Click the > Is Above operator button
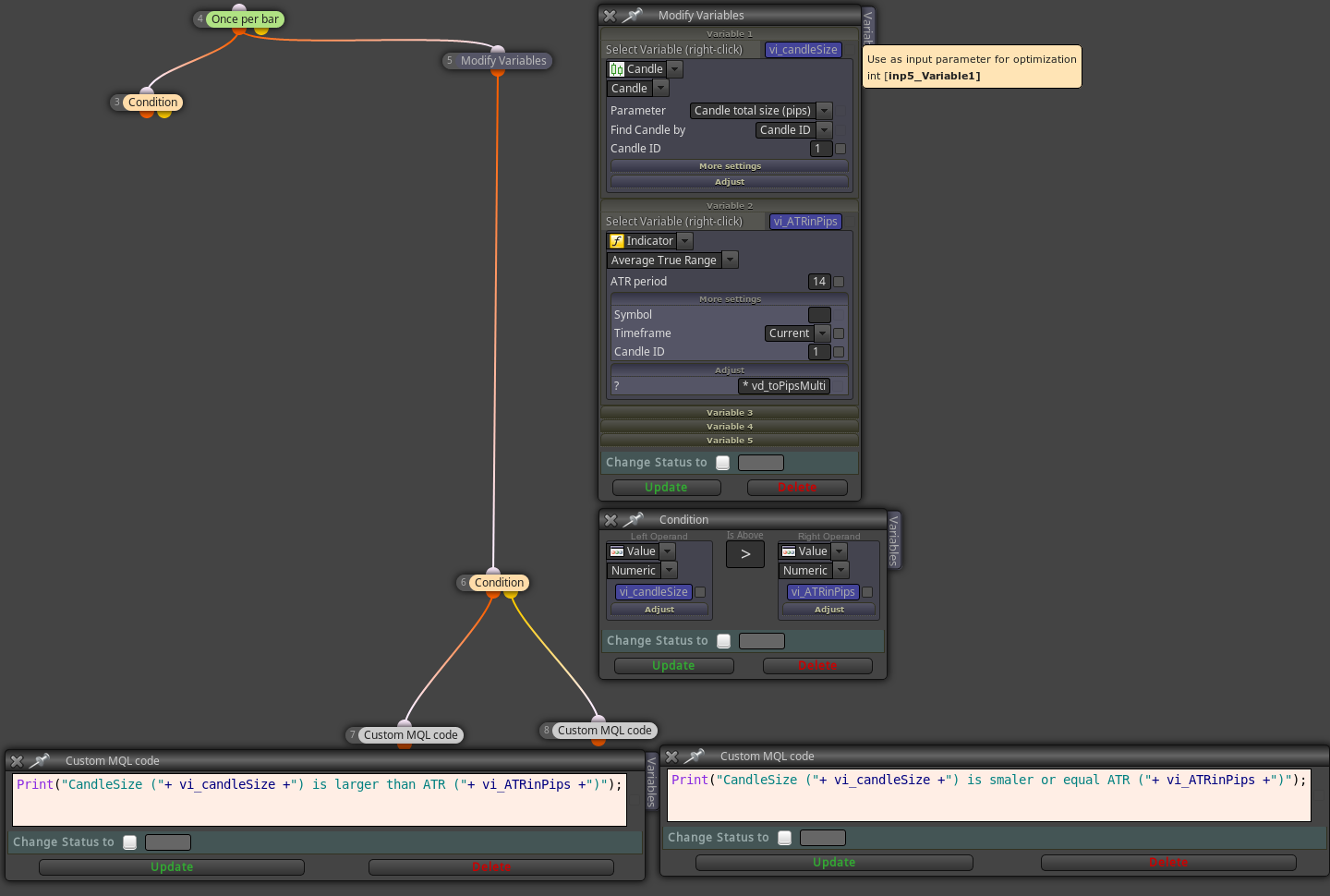 (745, 554)
